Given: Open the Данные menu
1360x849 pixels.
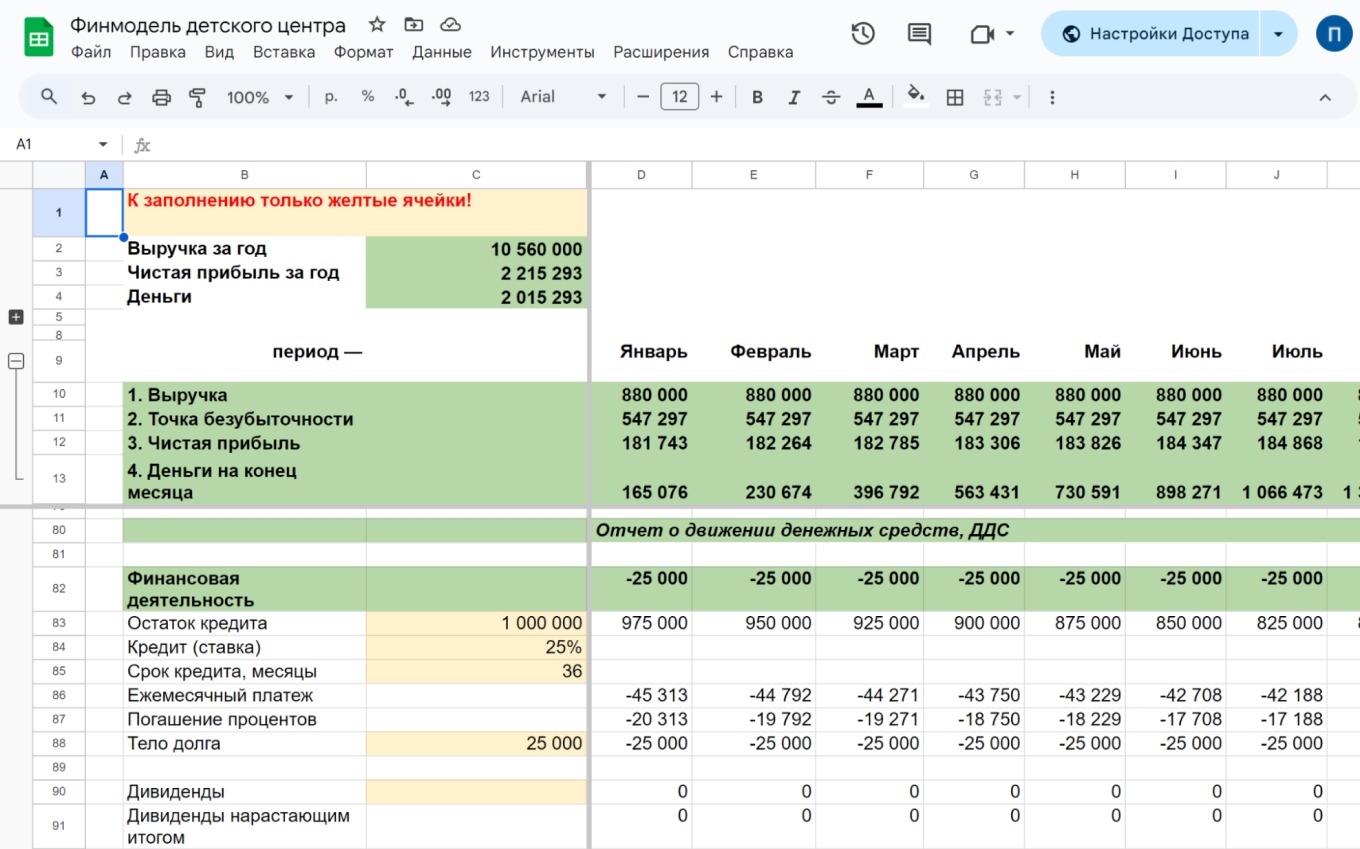Looking at the screenshot, I should tap(441, 52).
